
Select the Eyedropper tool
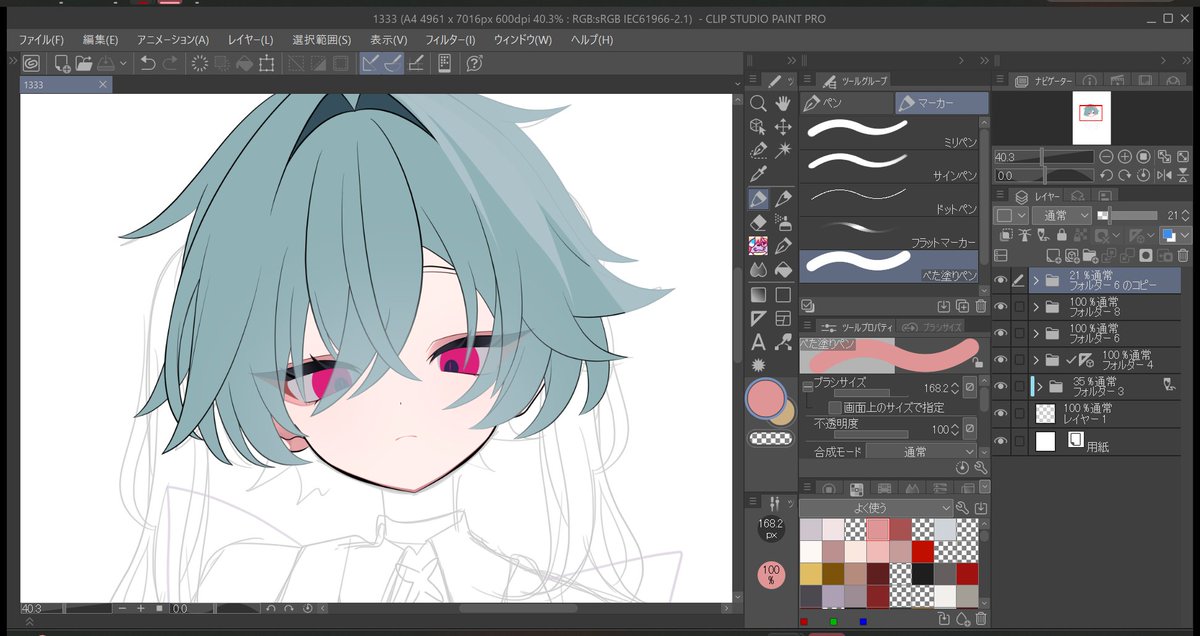pyautogui.click(x=758, y=175)
